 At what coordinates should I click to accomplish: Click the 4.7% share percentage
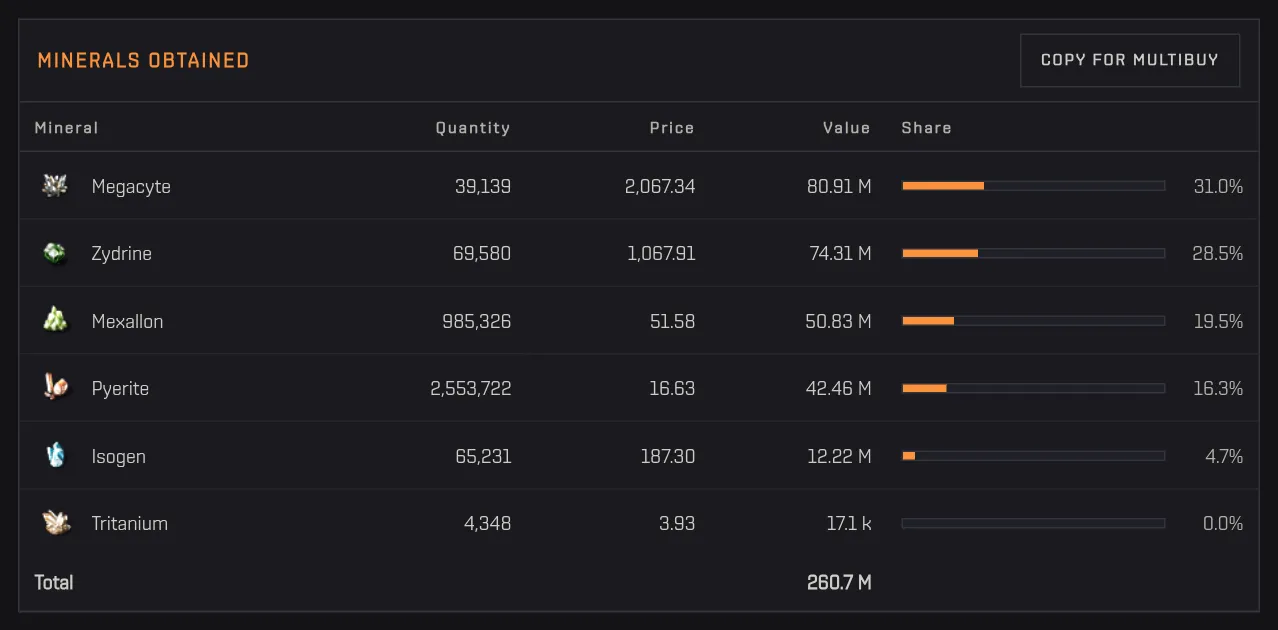coord(1224,456)
